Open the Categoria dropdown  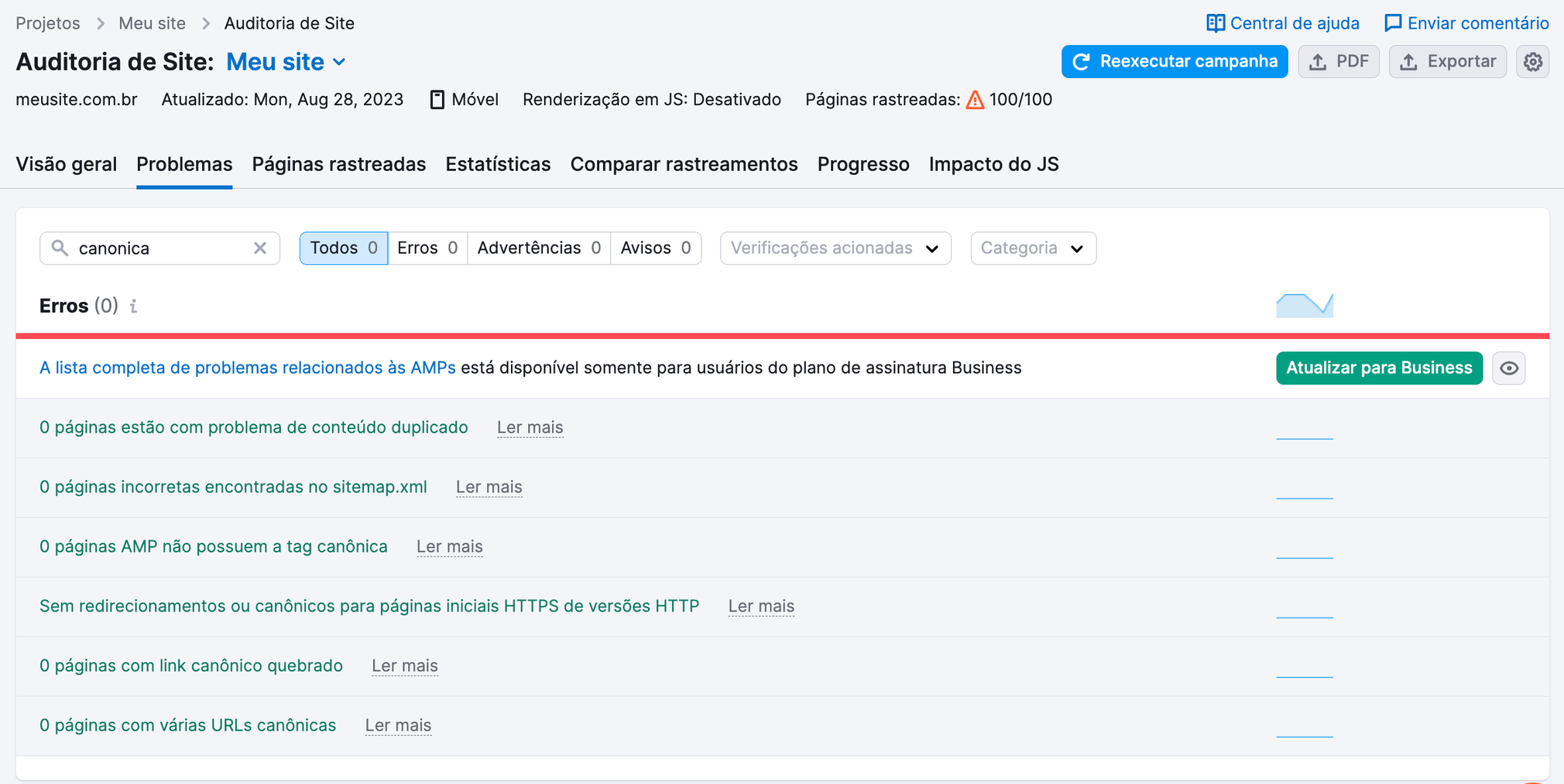tap(1032, 248)
